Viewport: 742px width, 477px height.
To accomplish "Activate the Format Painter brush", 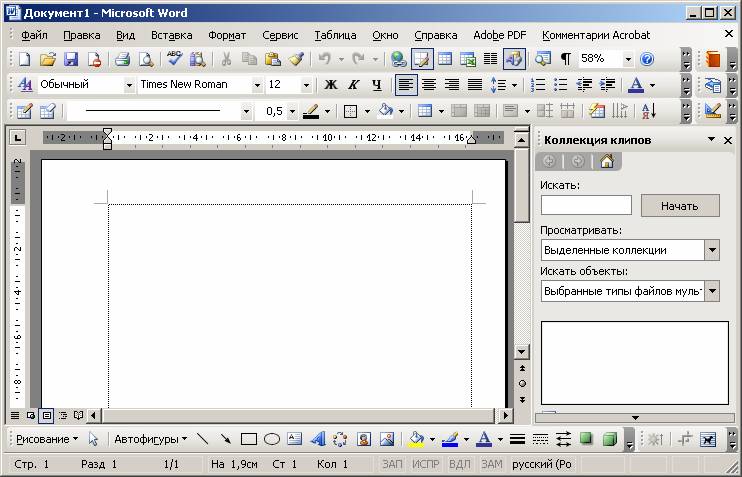I will [296, 59].
